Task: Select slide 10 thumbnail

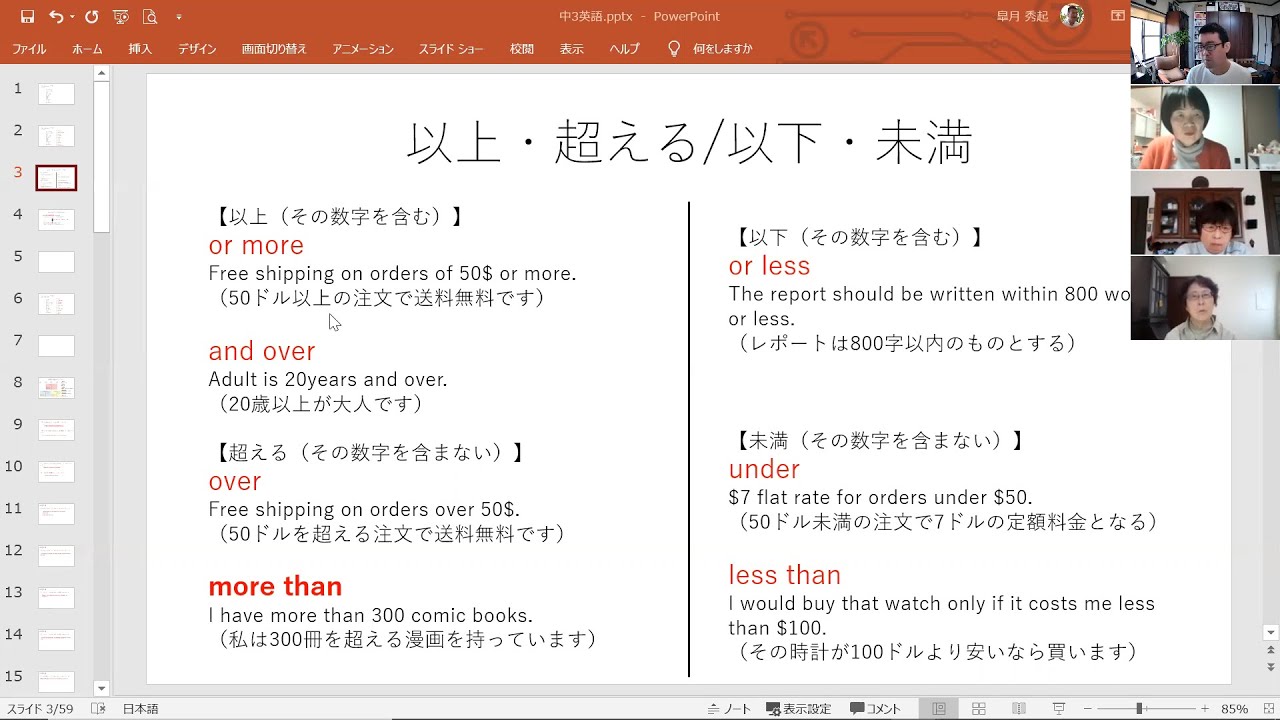Action: point(56,471)
